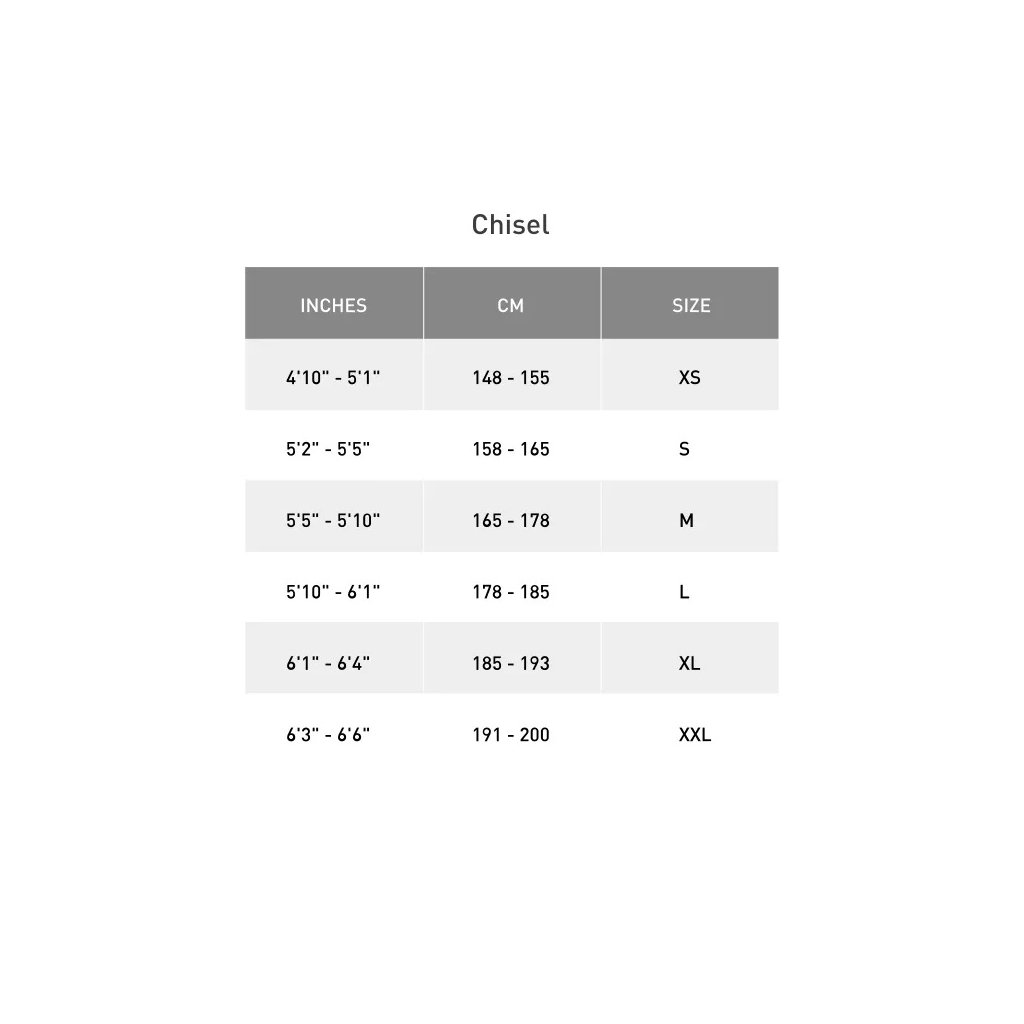Click the 4'10" - 5'1" height cell
1024x1024 pixels.
[333, 378]
